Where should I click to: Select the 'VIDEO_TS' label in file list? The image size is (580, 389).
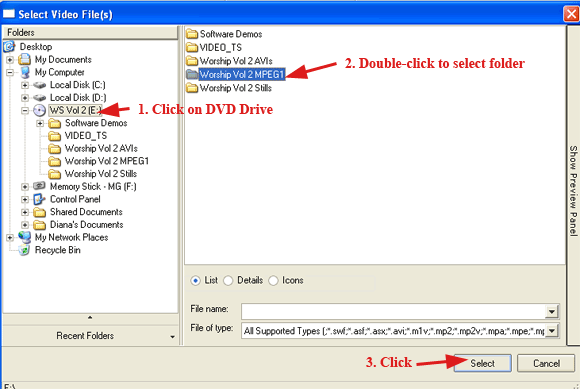[220, 47]
